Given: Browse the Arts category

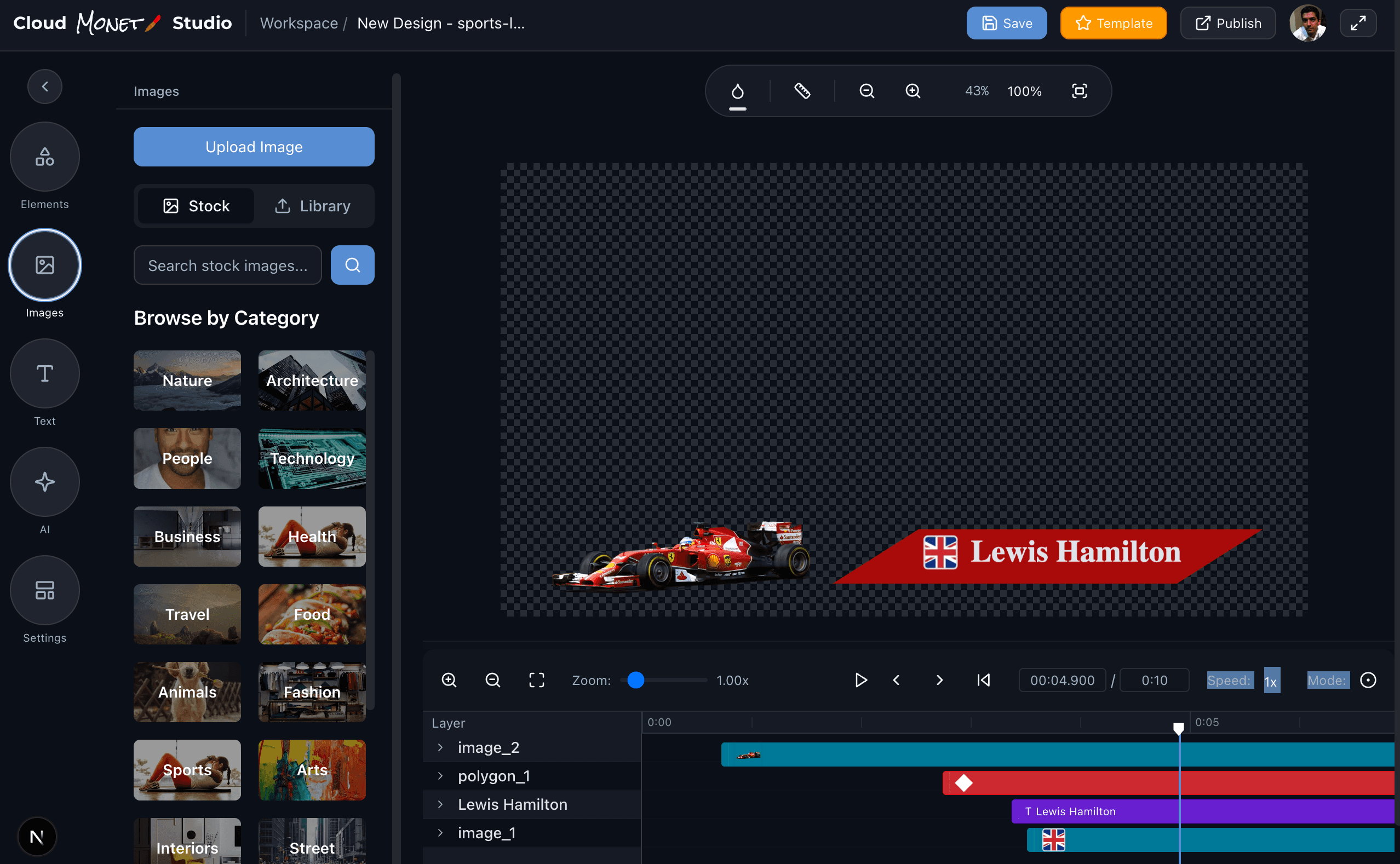Looking at the screenshot, I should (312, 770).
